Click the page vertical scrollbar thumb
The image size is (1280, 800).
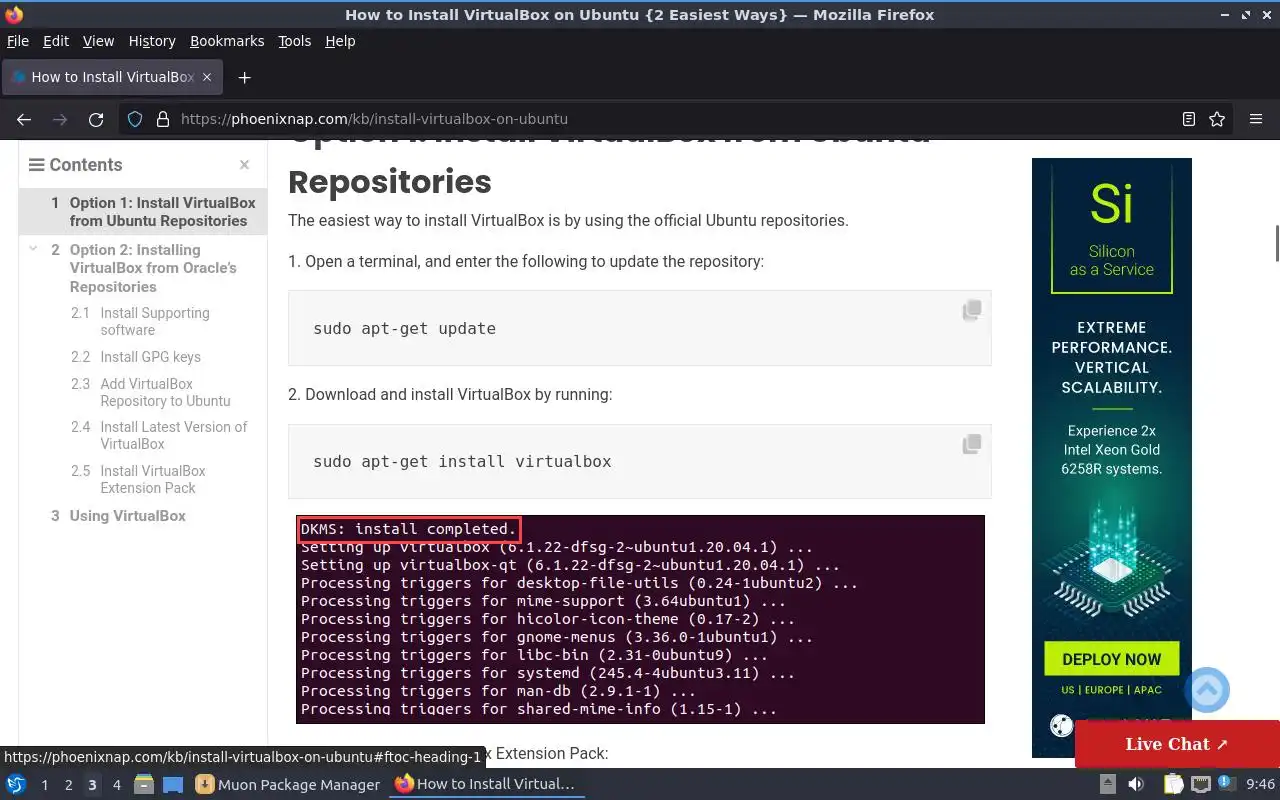[1276, 244]
